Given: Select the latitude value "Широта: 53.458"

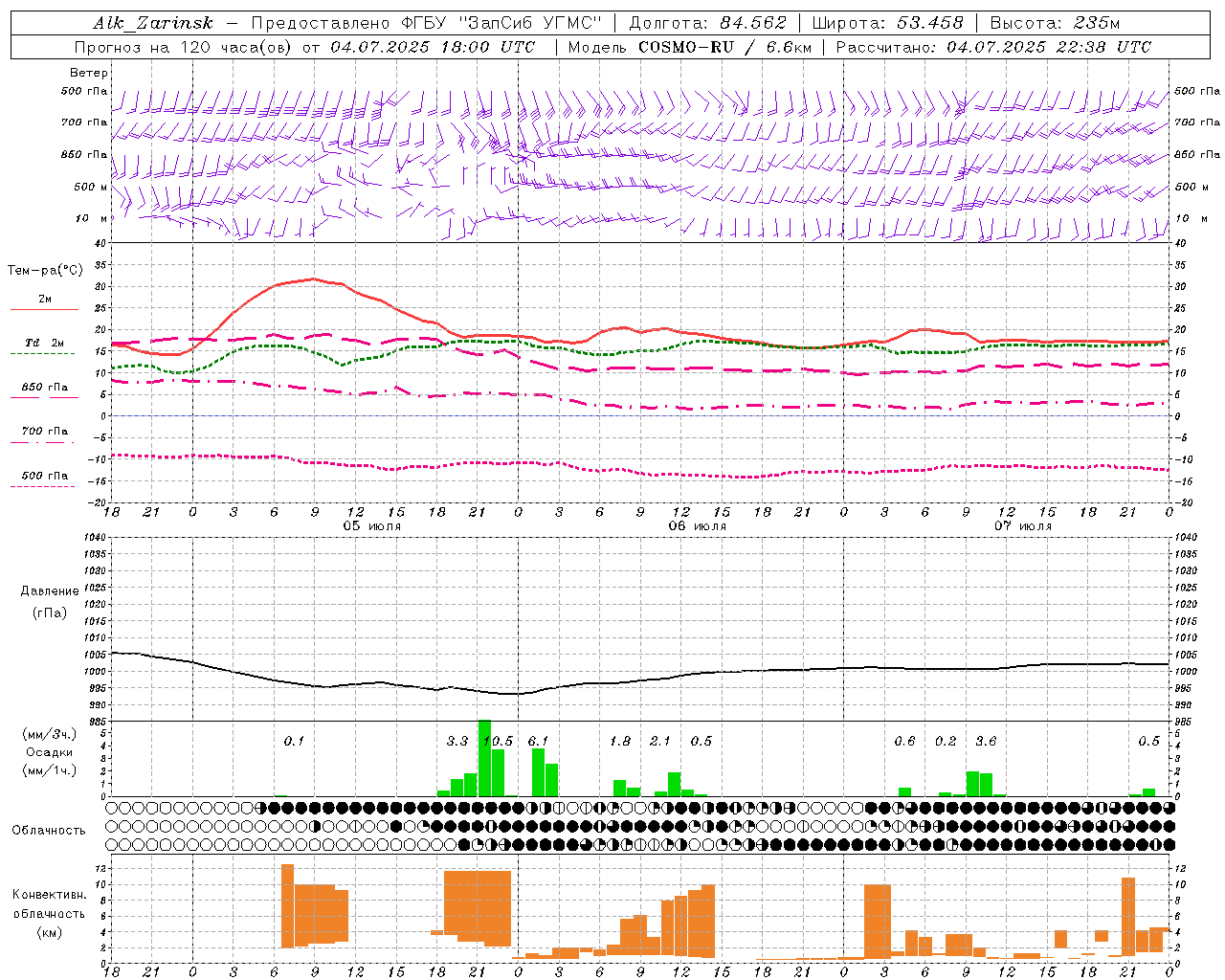Looking at the screenshot, I should click(887, 23).
